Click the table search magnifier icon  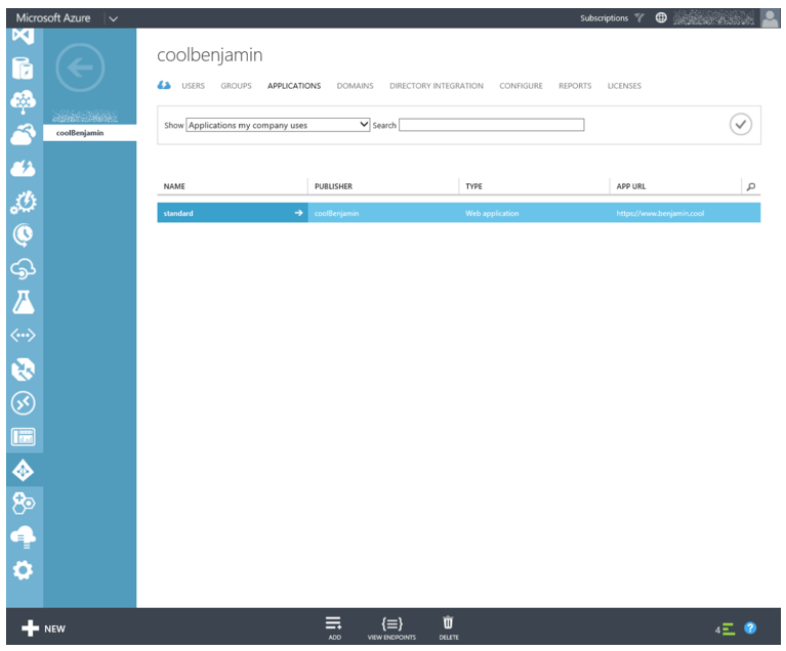tap(751, 186)
